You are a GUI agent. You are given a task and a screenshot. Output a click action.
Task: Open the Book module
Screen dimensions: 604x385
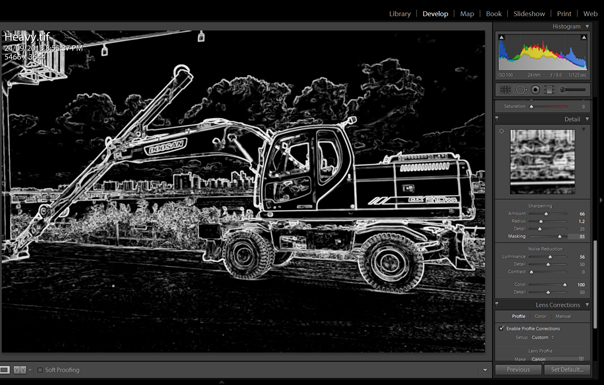point(493,13)
